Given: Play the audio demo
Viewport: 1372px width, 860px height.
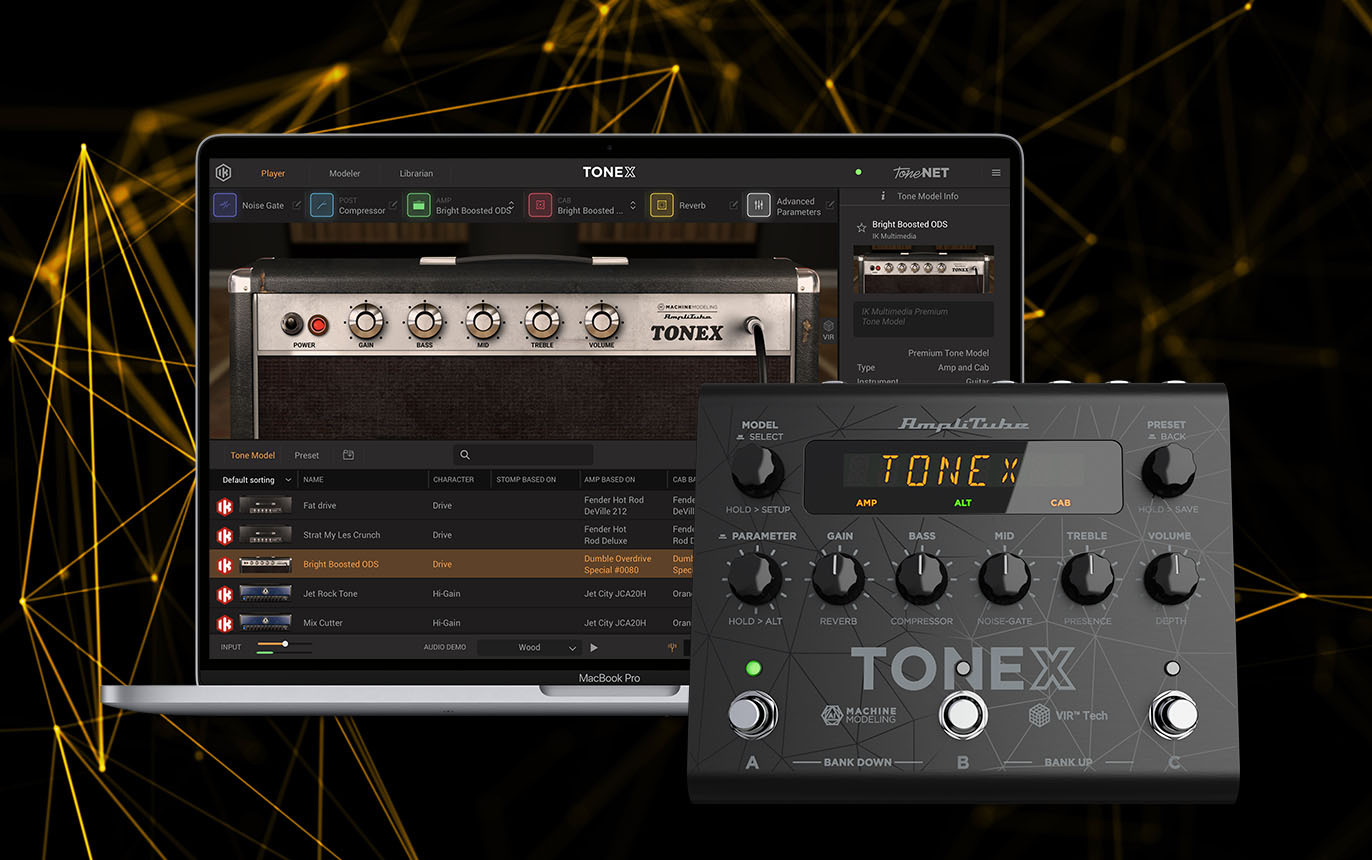Looking at the screenshot, I should tap(594, 647).
